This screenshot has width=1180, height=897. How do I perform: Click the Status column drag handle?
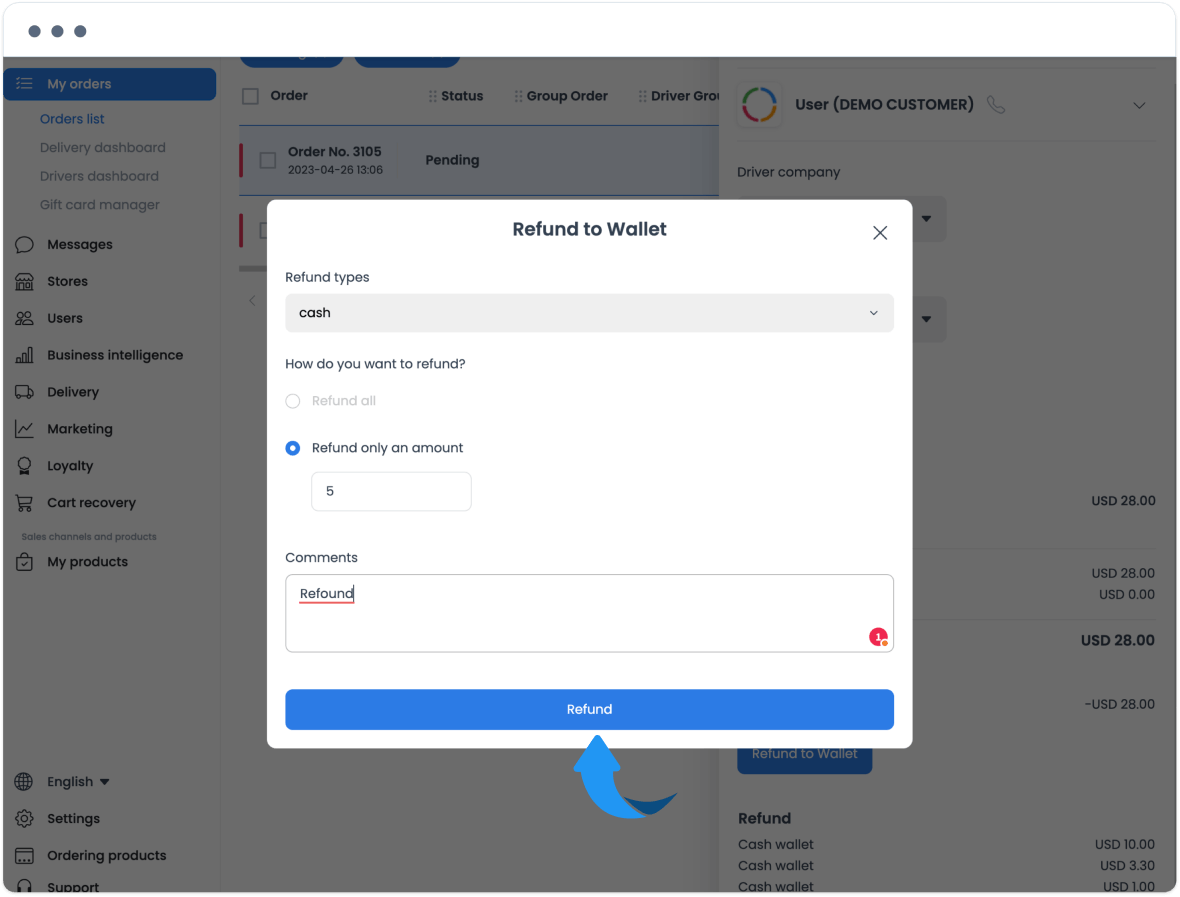(433, 96)
